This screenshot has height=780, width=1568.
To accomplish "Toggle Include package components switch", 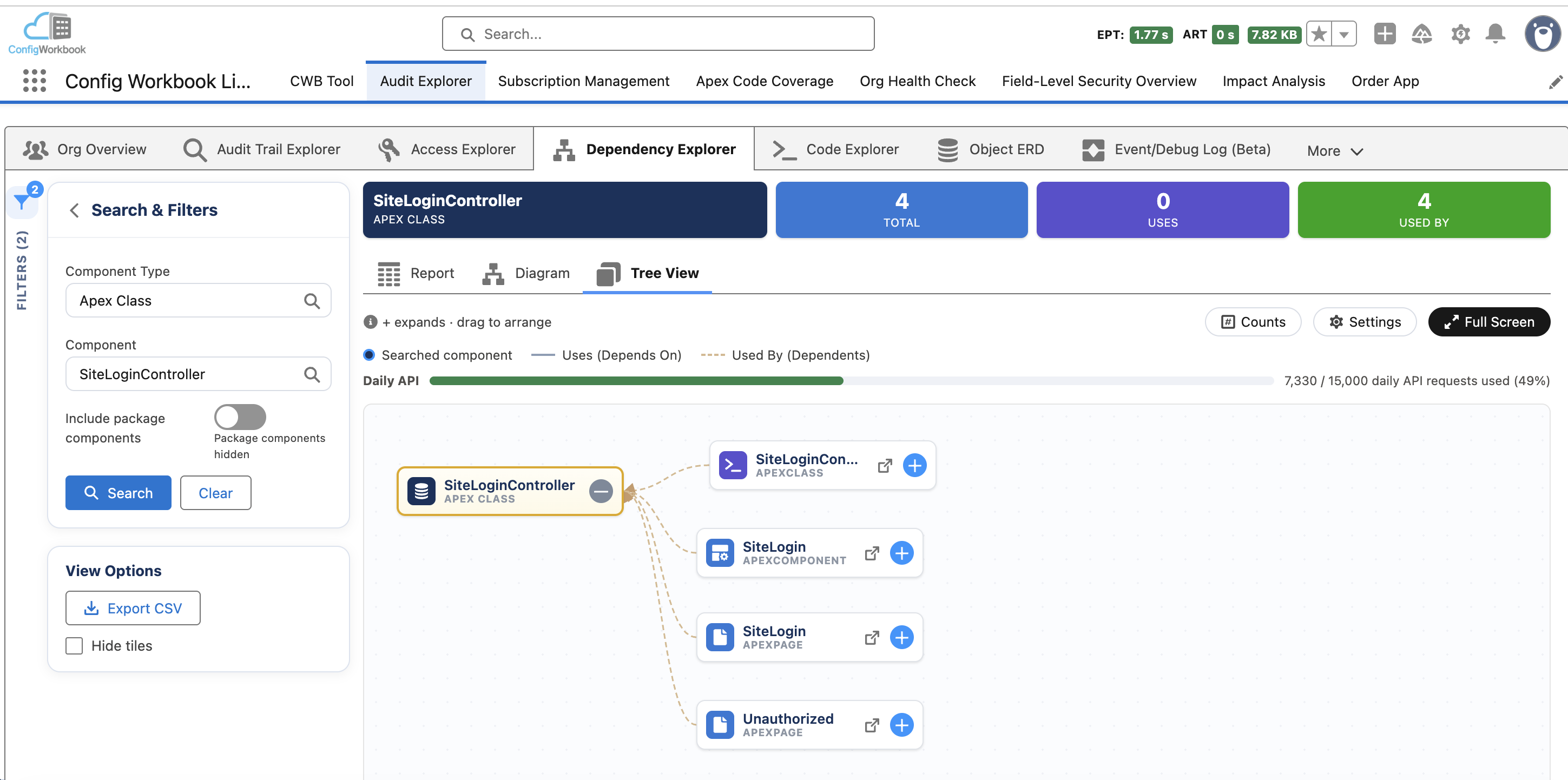I will coord(240,417).
